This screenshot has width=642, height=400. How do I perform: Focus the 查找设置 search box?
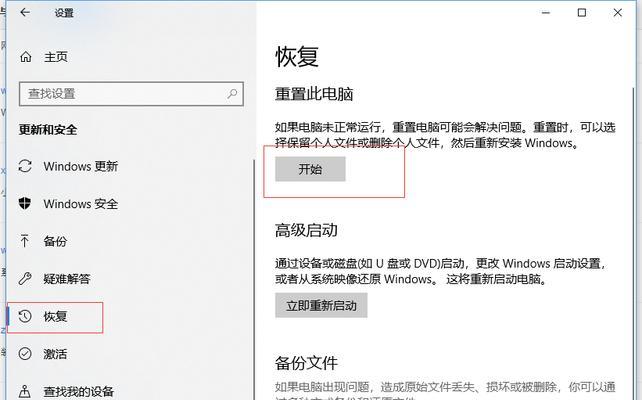coord(131,94)
